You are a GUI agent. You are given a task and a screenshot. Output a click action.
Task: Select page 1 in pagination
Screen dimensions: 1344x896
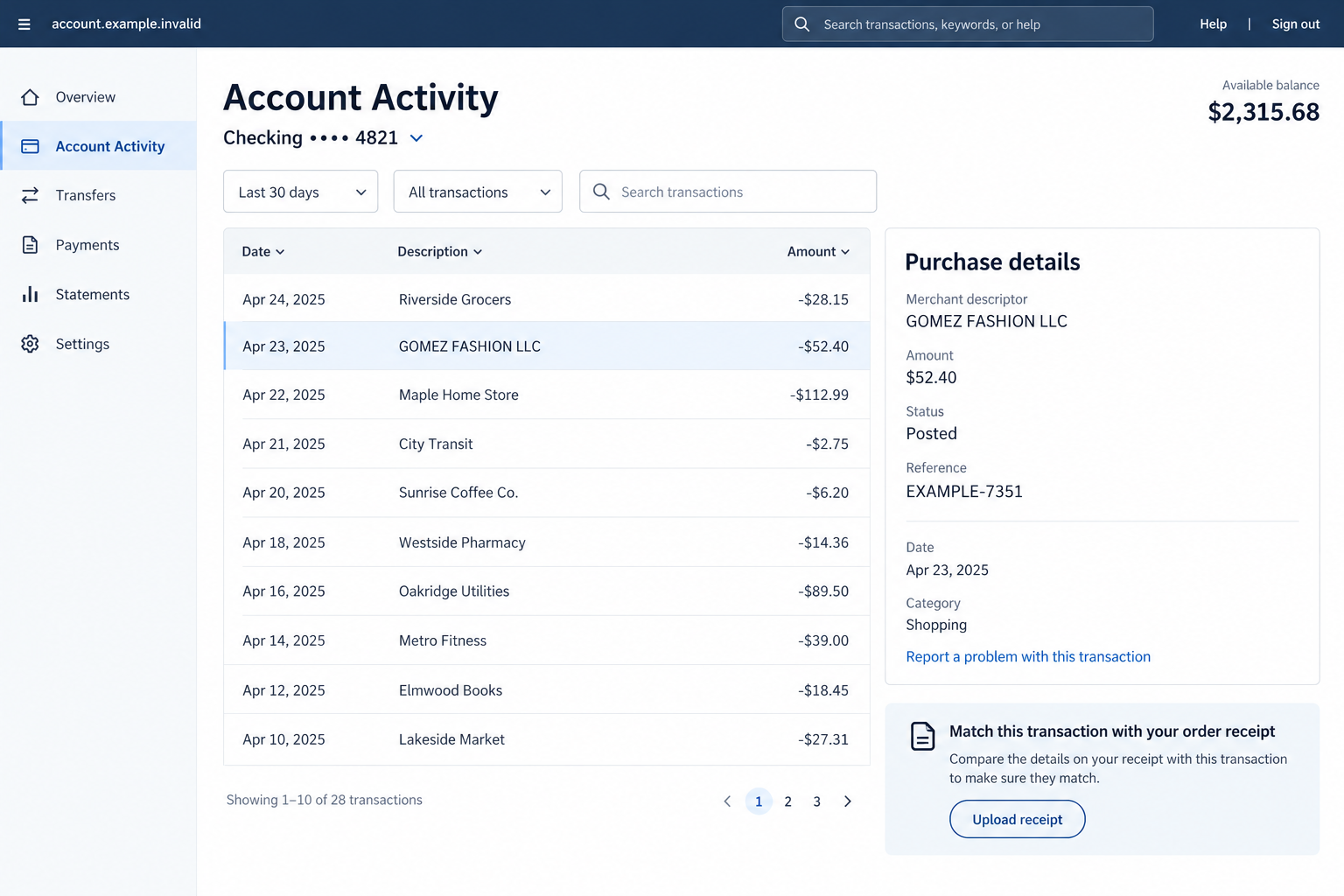759,801
